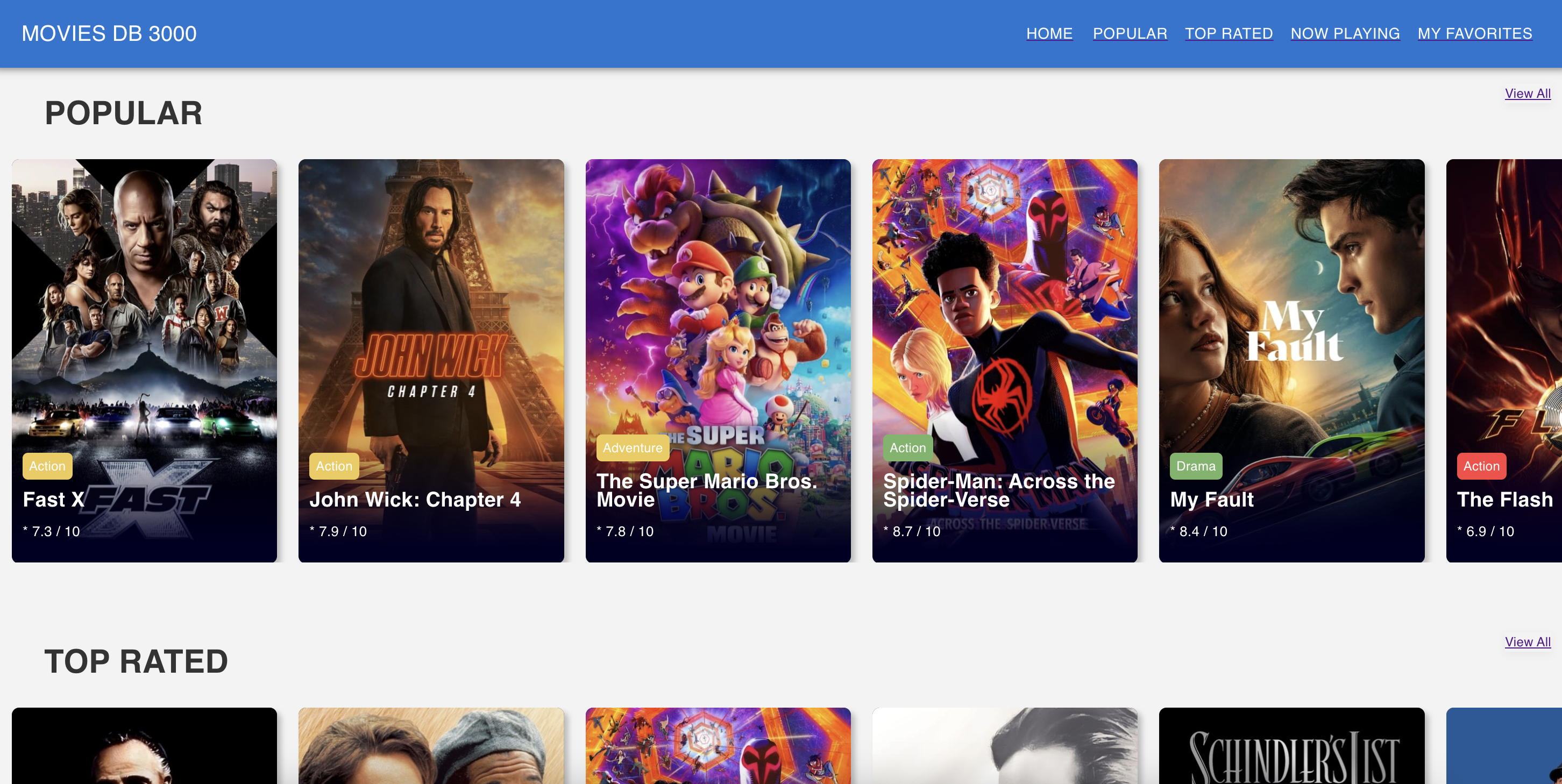1562x784 pixels.
Task: Open Top Rated card with man in cap
Action: point(431,746)
